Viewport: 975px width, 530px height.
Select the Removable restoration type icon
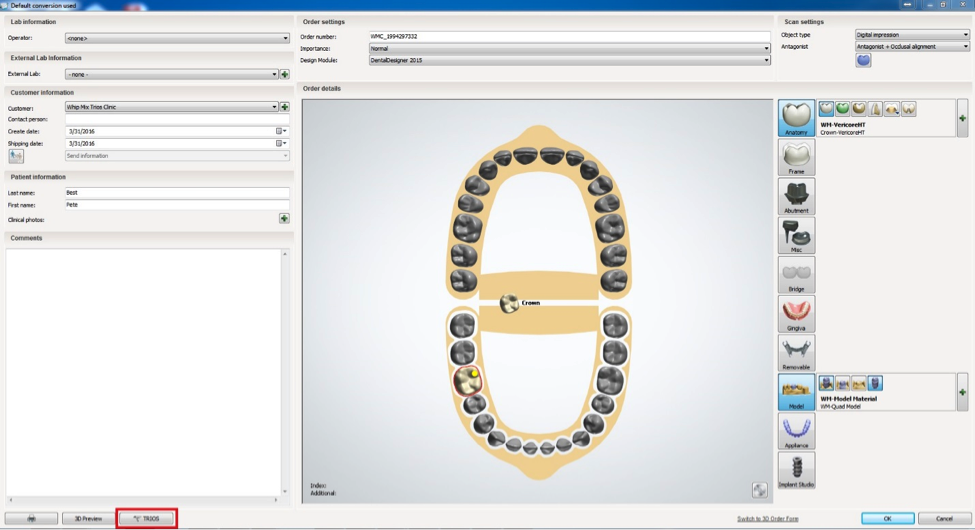point(796,352)
